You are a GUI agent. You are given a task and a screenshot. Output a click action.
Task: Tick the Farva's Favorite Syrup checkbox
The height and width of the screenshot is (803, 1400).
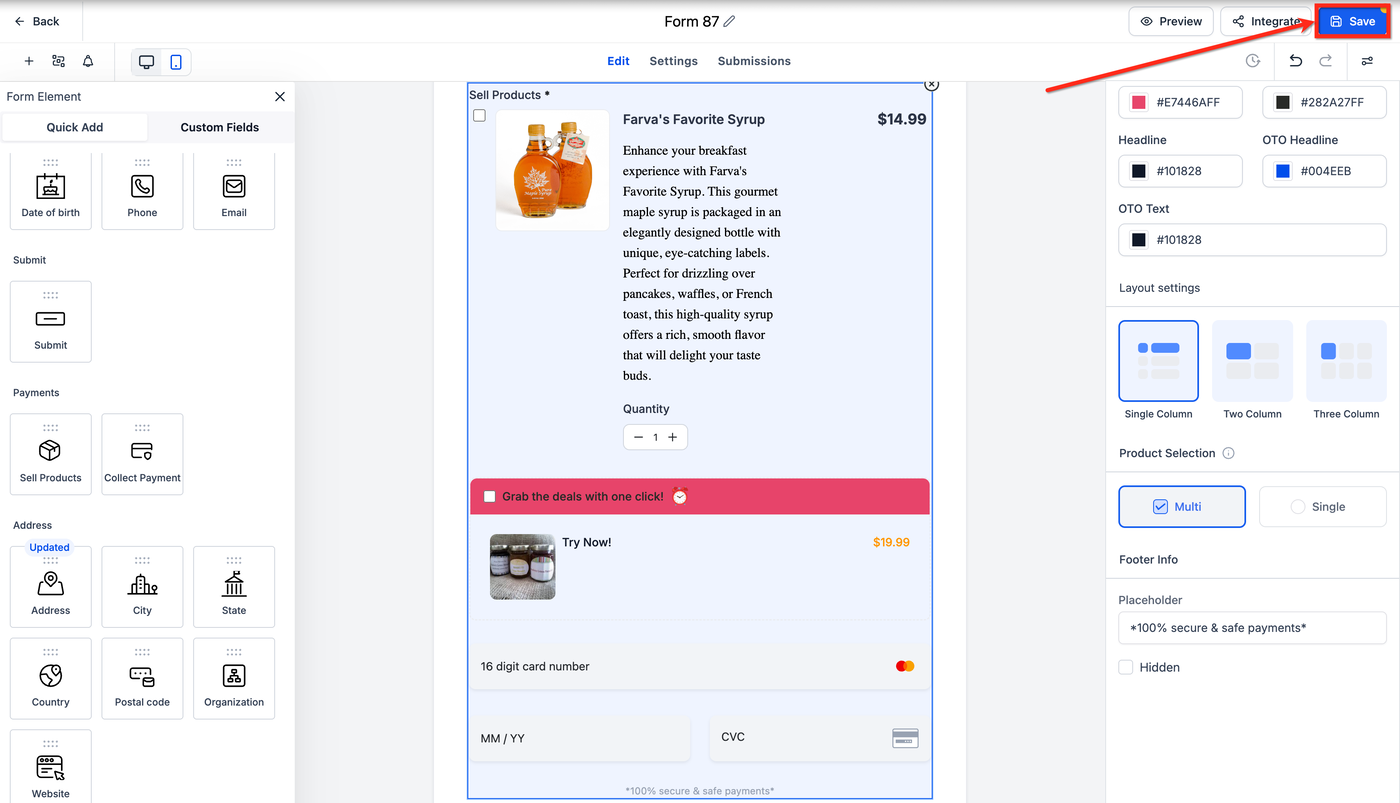tap(479, 116)
